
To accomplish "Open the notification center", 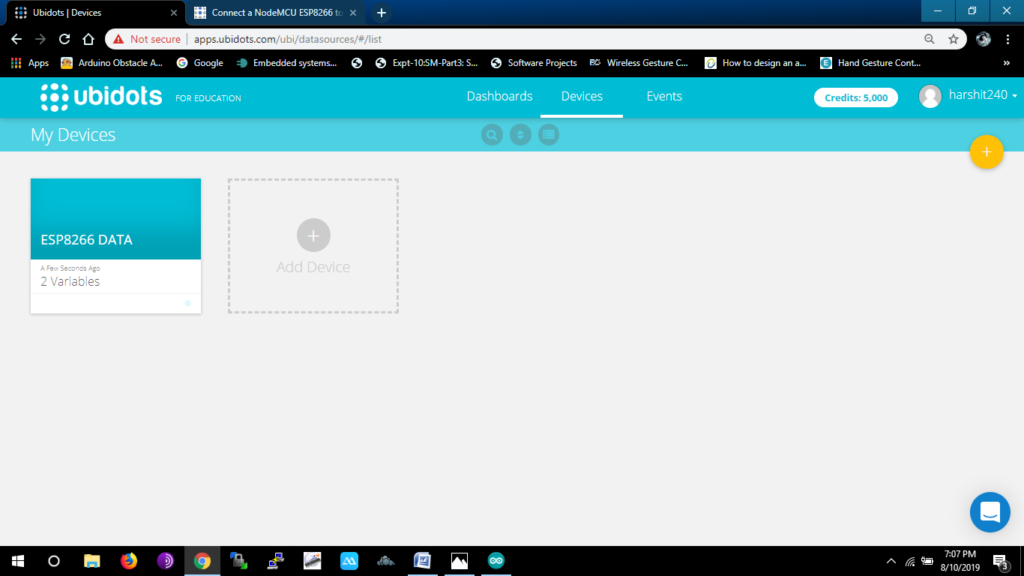I will click(x=1000, y=561).
